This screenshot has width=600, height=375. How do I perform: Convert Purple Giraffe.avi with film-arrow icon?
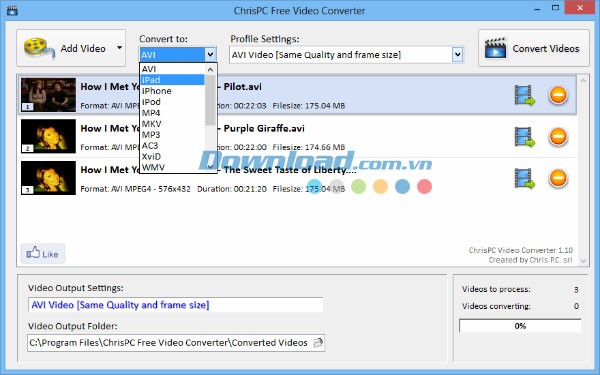pos(524,137)
